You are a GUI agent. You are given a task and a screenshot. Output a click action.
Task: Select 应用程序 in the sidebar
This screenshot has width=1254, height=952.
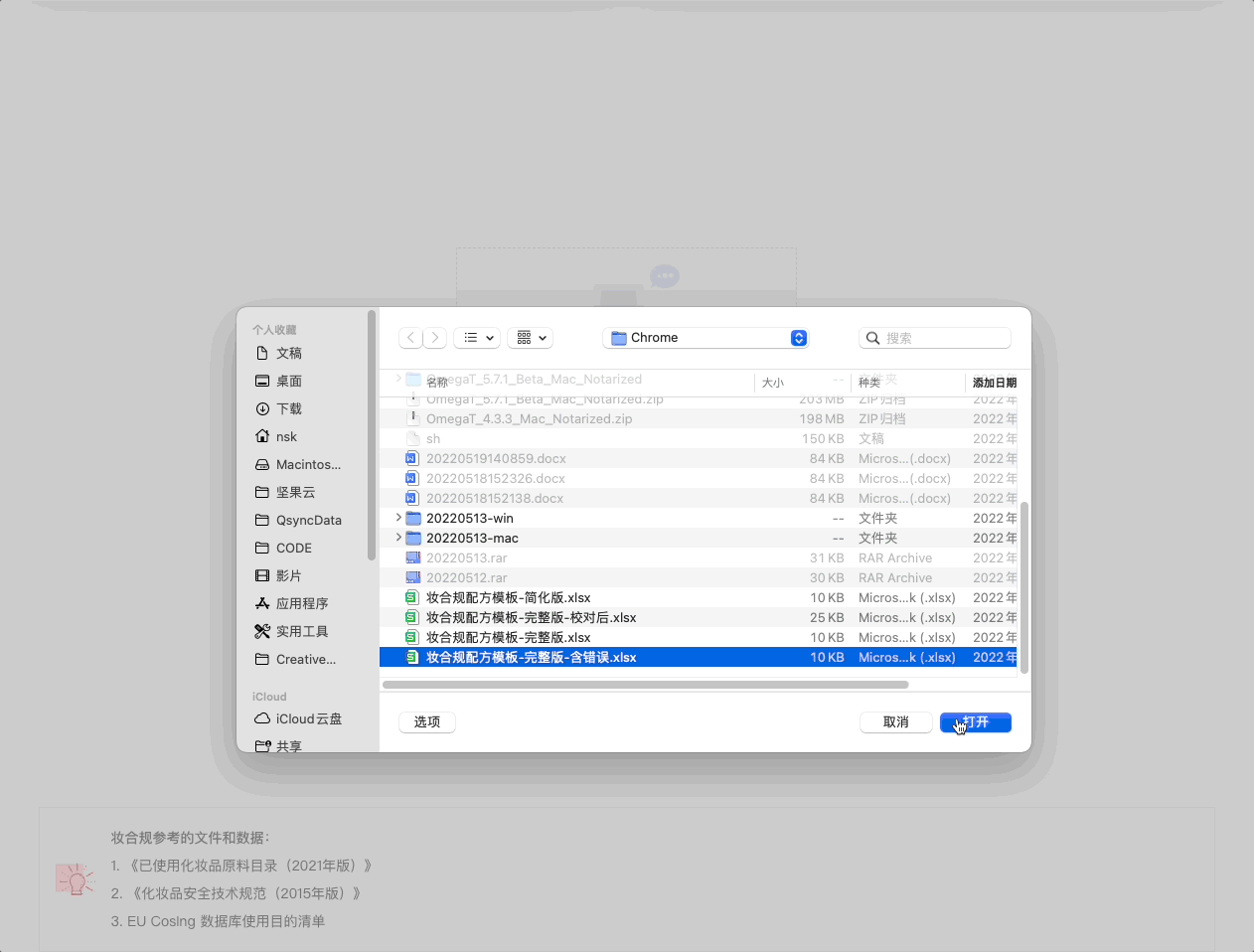click(x=301, y=603)
